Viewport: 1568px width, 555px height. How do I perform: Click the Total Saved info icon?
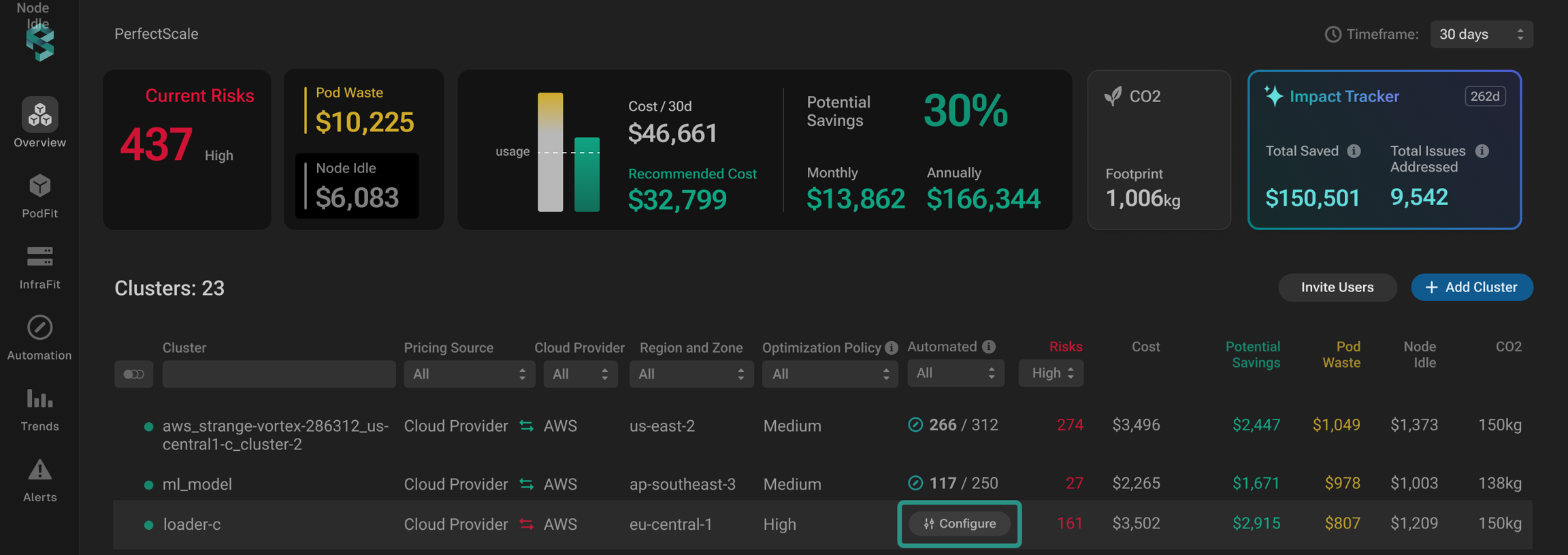tap(1354, 151)
